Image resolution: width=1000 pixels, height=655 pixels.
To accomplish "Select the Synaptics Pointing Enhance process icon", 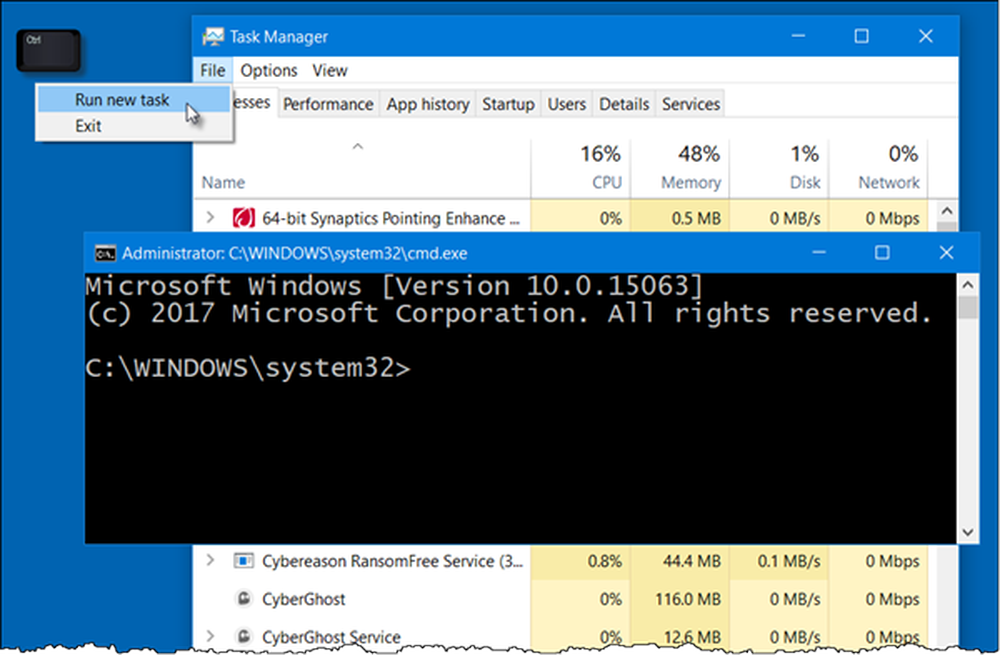I will 242,217.
